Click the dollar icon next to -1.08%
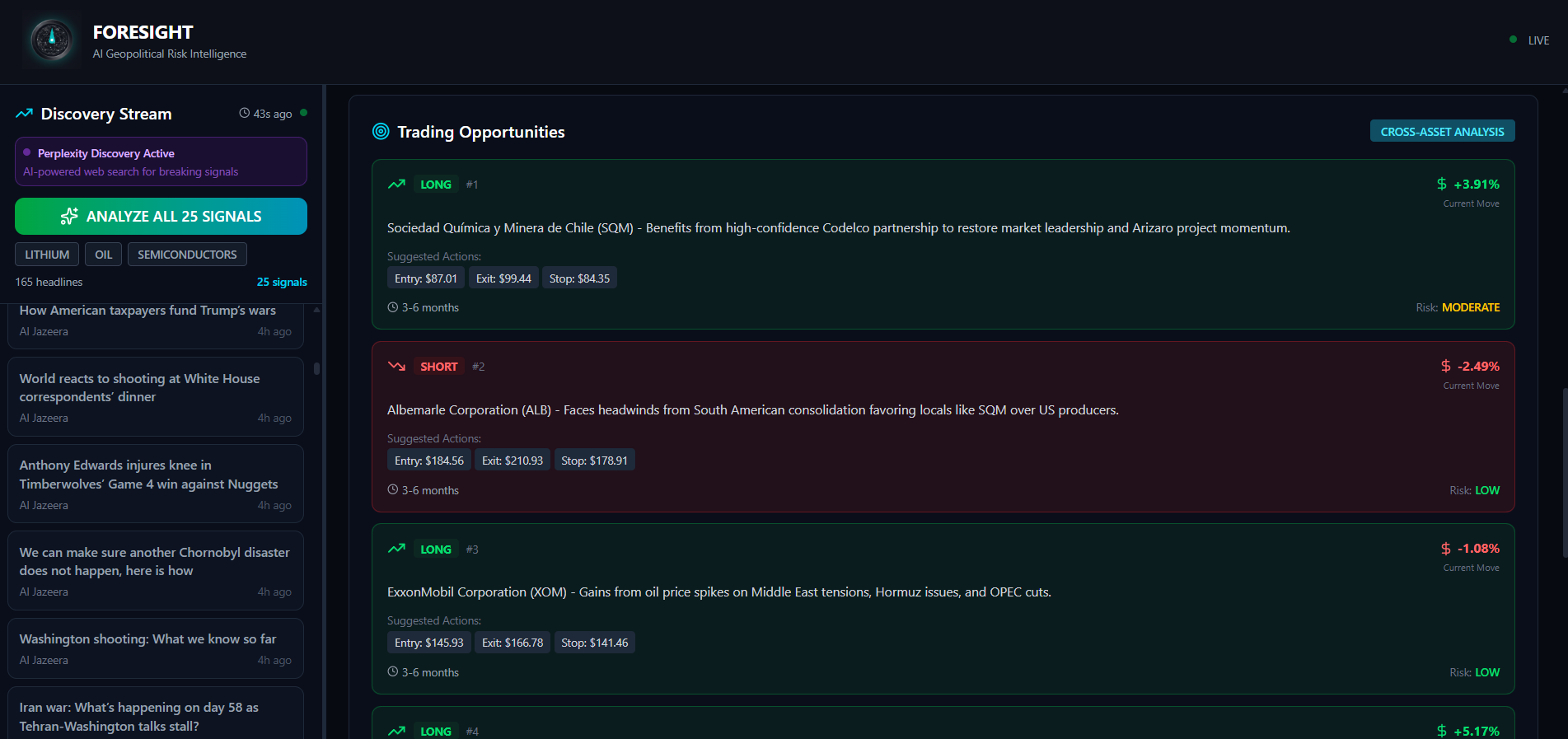This screenshot has height=739, width=1568. [x=1446, y=548]
